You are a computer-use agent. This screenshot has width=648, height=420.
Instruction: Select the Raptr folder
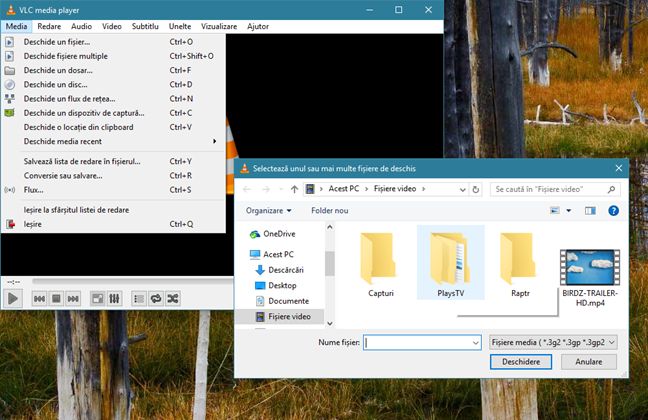tap(520, 264)
